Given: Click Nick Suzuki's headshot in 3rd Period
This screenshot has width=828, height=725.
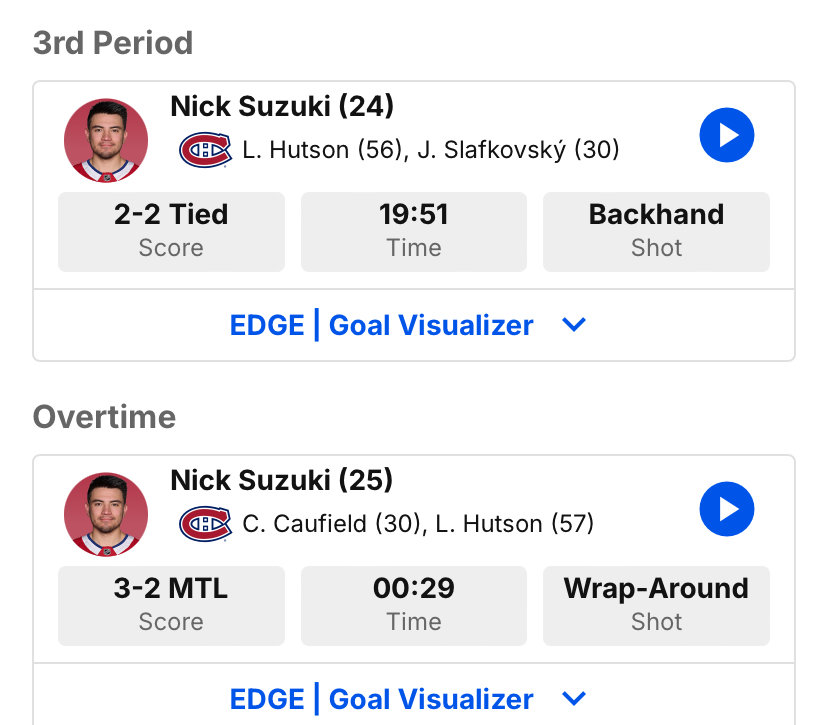Looking at the screenshot, I should pos(106,140).
